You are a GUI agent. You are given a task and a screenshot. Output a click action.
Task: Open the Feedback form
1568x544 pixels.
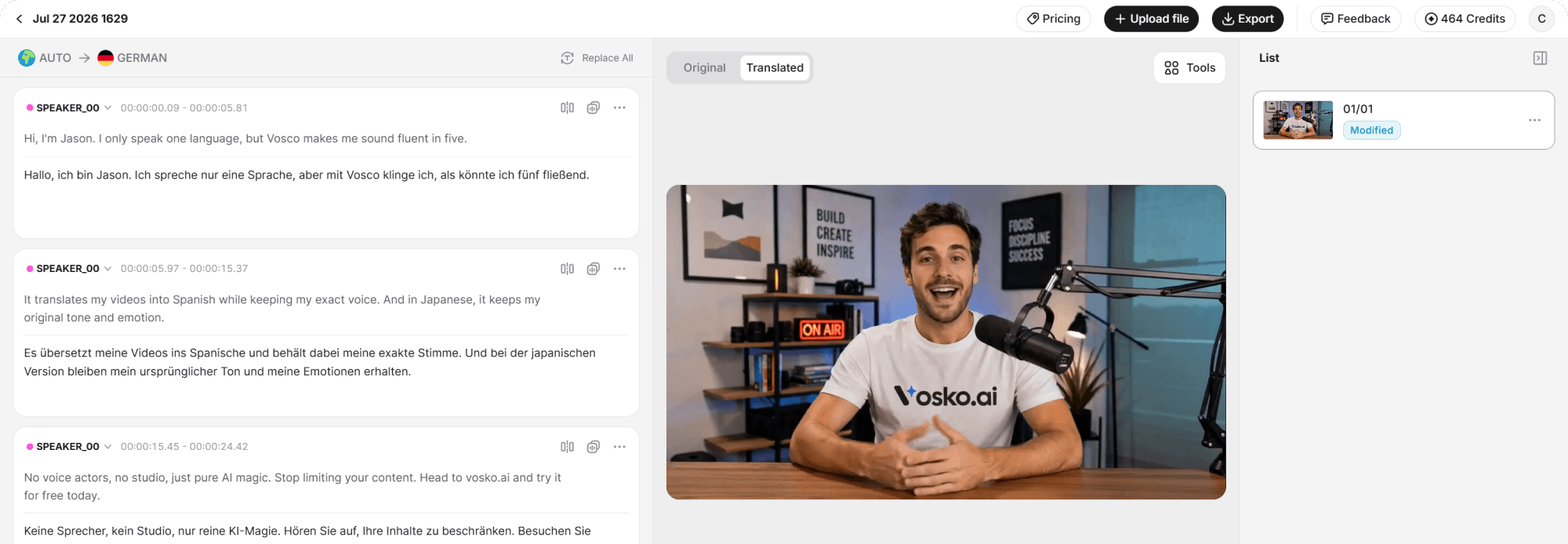pyautogui.click(x=1356, y=19)
